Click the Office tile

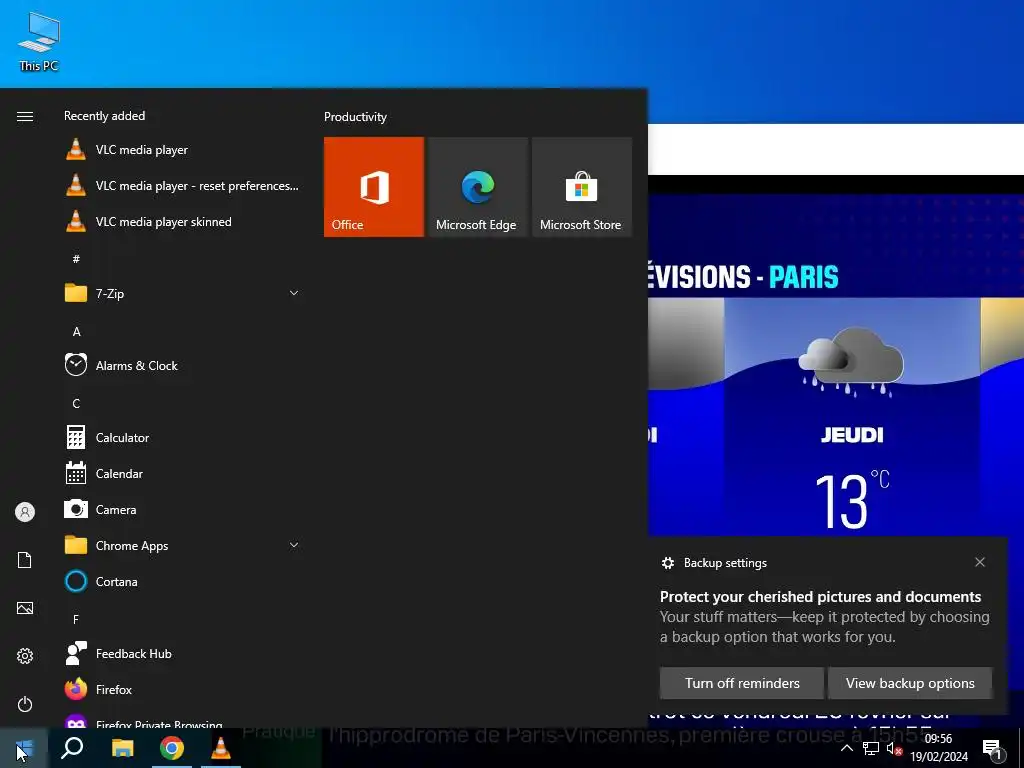tap(374, 187)
